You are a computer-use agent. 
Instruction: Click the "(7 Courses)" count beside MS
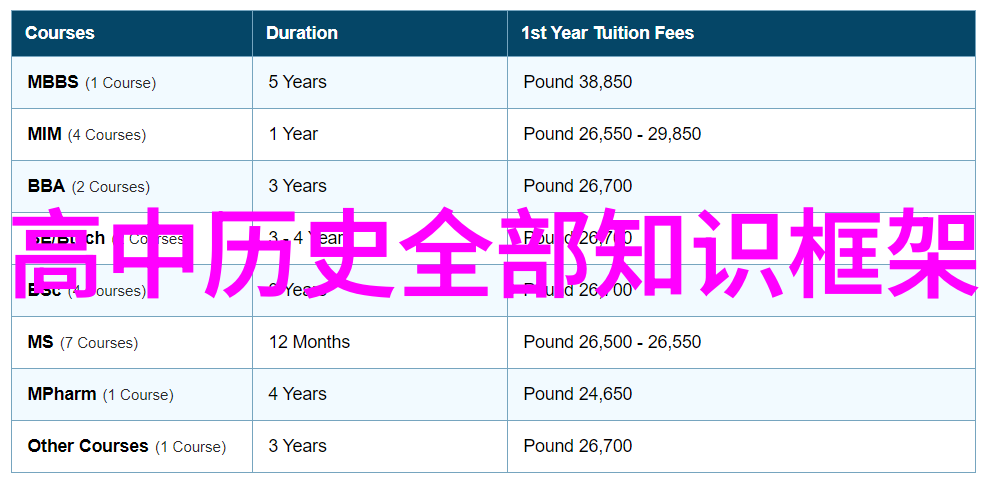point(99,343)
